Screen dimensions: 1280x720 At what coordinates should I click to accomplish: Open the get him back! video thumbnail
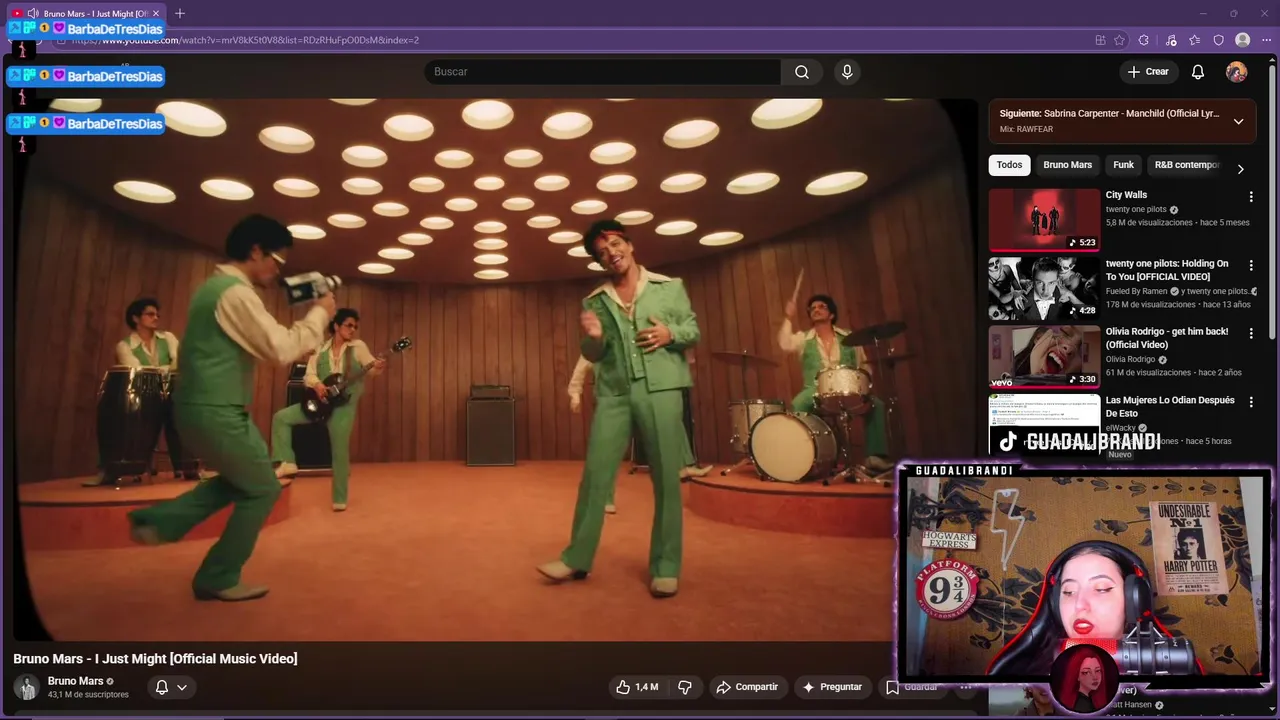click(1044, 356)
